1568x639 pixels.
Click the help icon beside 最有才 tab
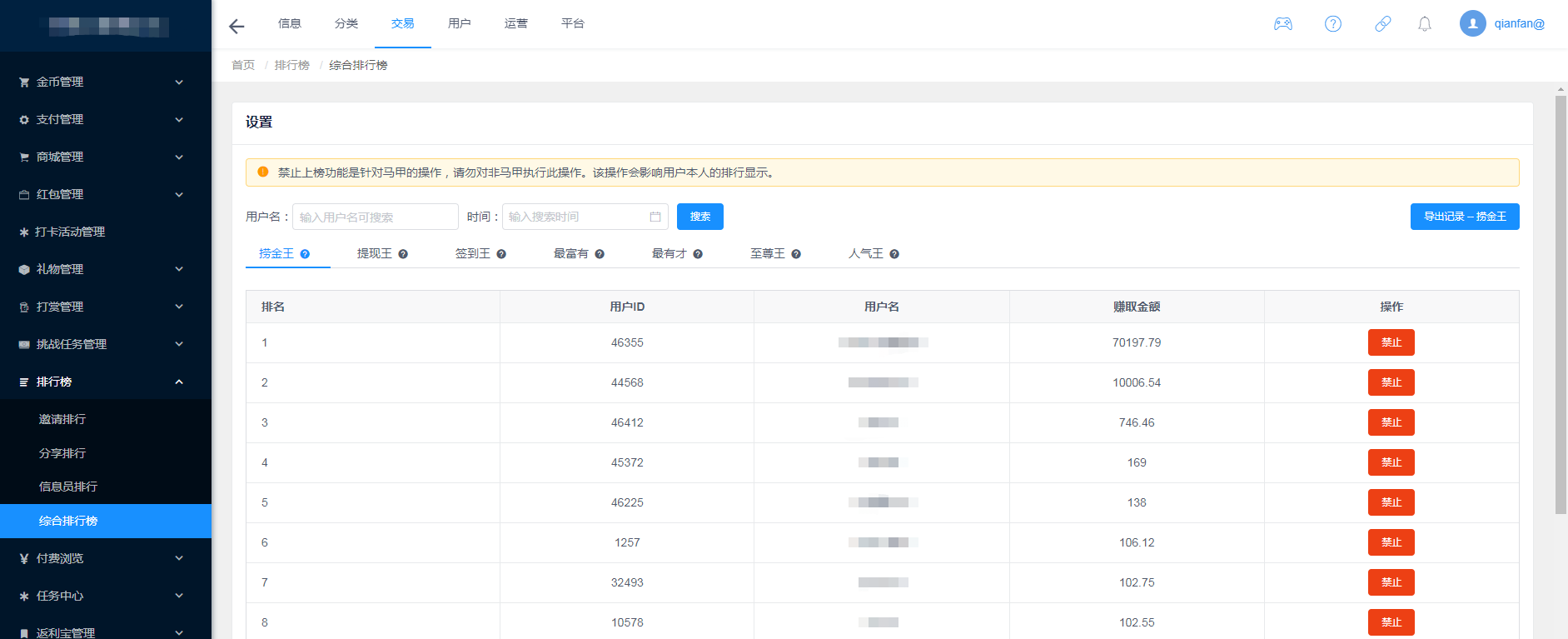(698, 254)
